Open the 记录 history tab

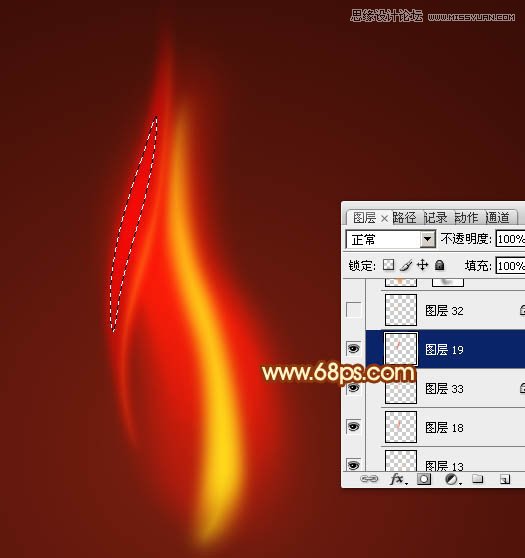click(435, 217)
